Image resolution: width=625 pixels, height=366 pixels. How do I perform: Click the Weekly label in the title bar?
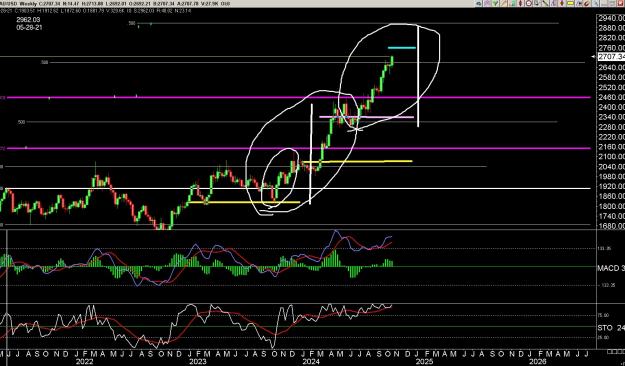click(28, 3)
